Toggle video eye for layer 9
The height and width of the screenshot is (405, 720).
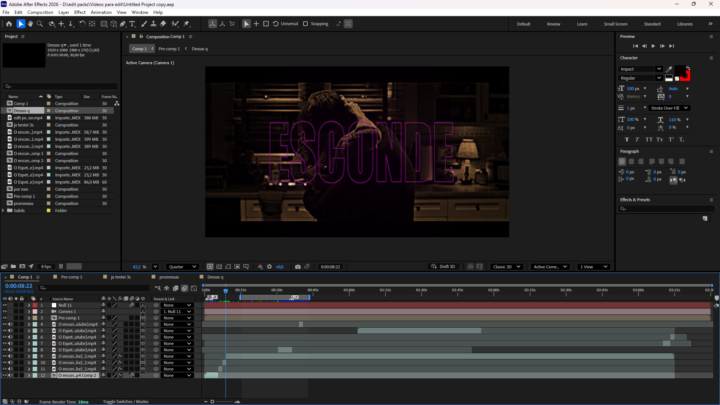(x=5, y=356)
